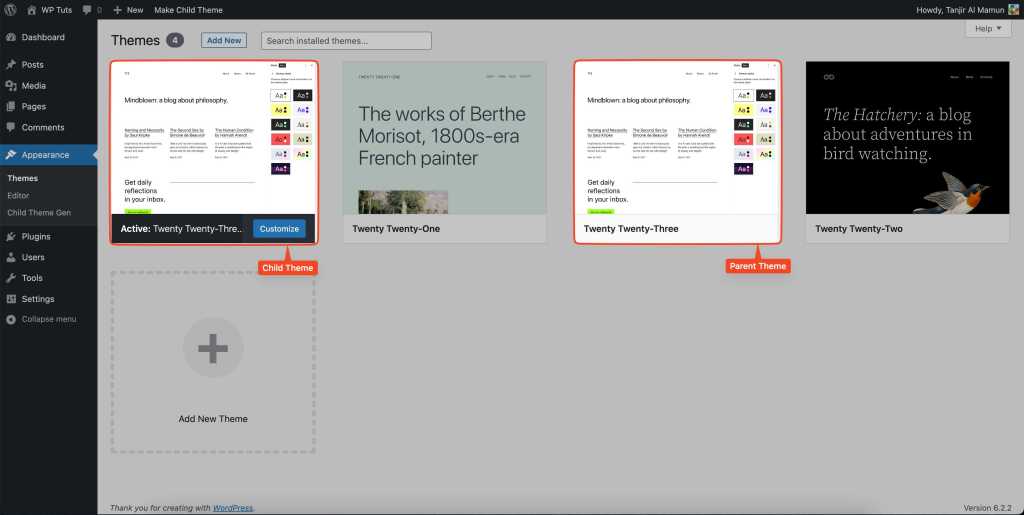Click the Users person icon
Viewport: 1024px width, 515px height.
point(10,257)
